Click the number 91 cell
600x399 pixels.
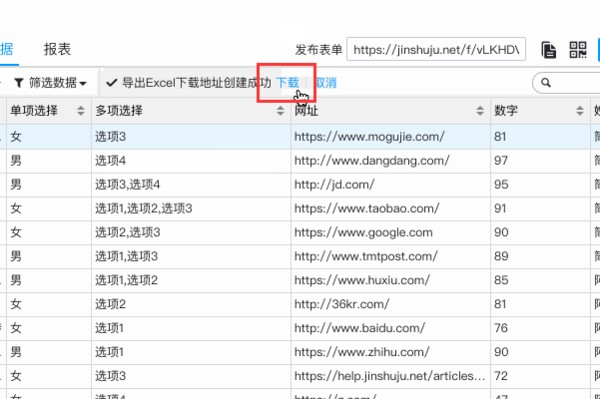coord(540,208)
